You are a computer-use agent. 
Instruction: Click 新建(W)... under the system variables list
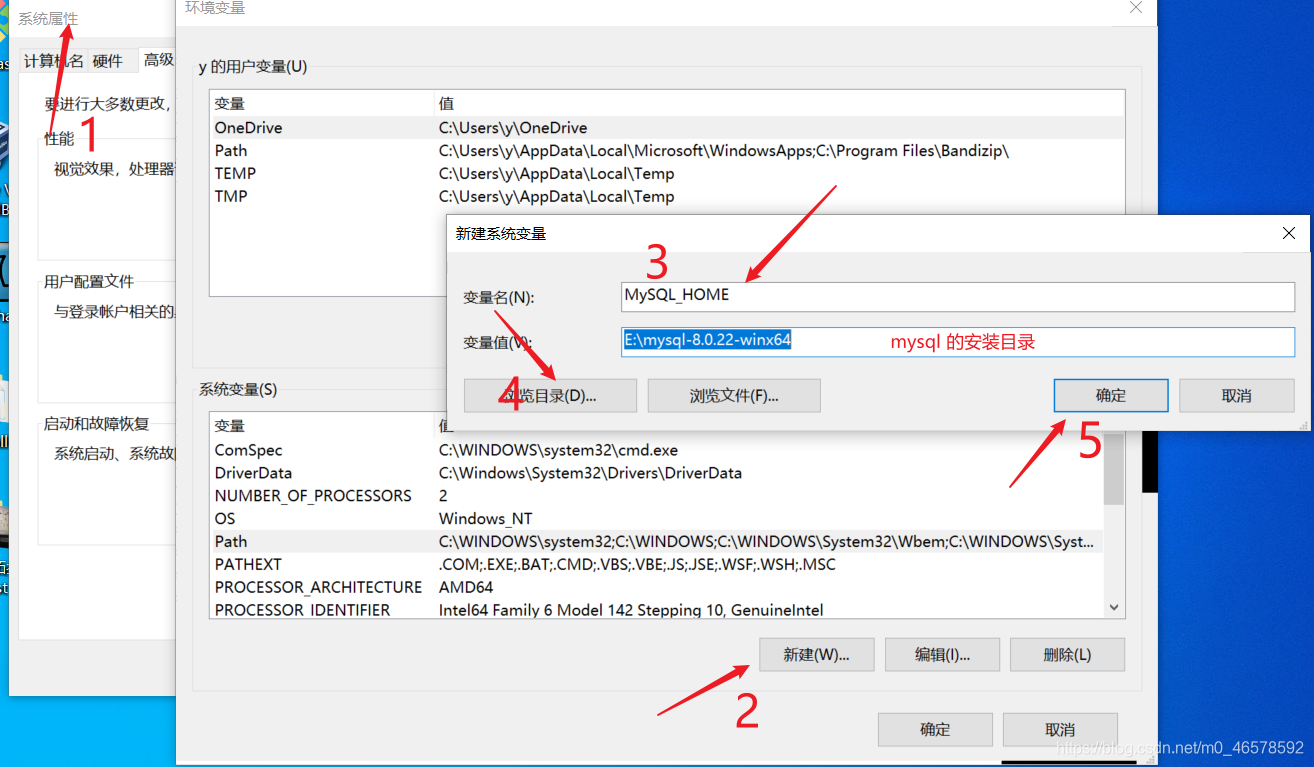tap(817, 655)
